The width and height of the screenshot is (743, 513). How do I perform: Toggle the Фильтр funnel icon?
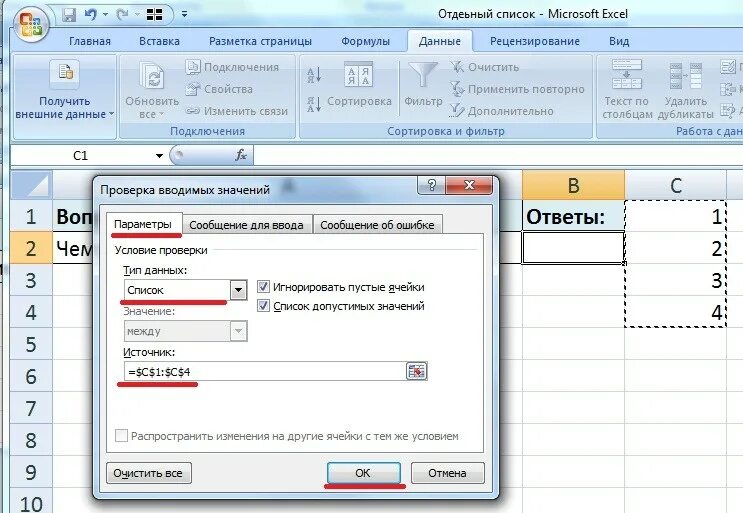click(x=423, y=76)
